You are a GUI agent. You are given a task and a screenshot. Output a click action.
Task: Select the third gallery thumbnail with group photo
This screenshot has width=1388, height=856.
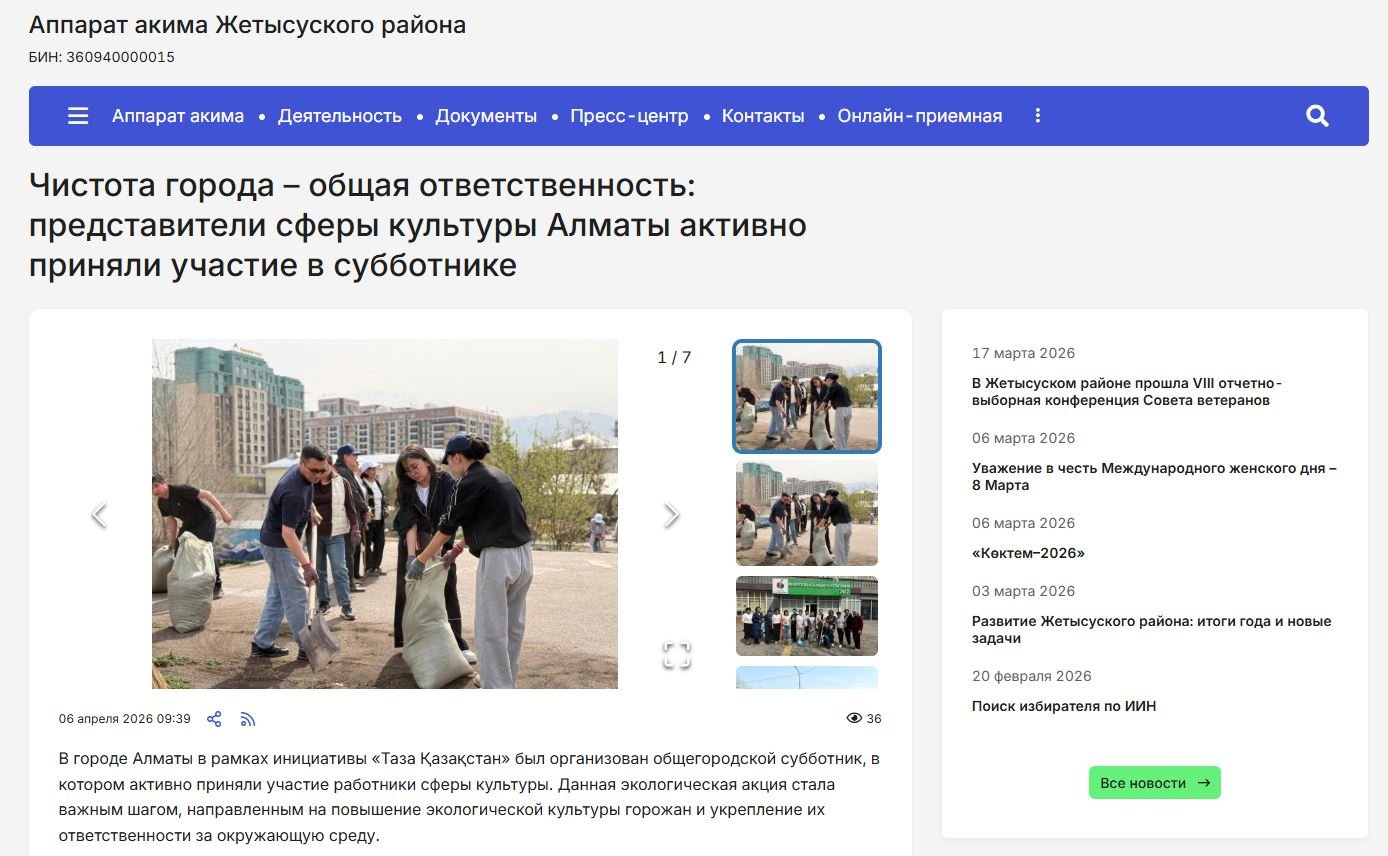click(806, 615)
